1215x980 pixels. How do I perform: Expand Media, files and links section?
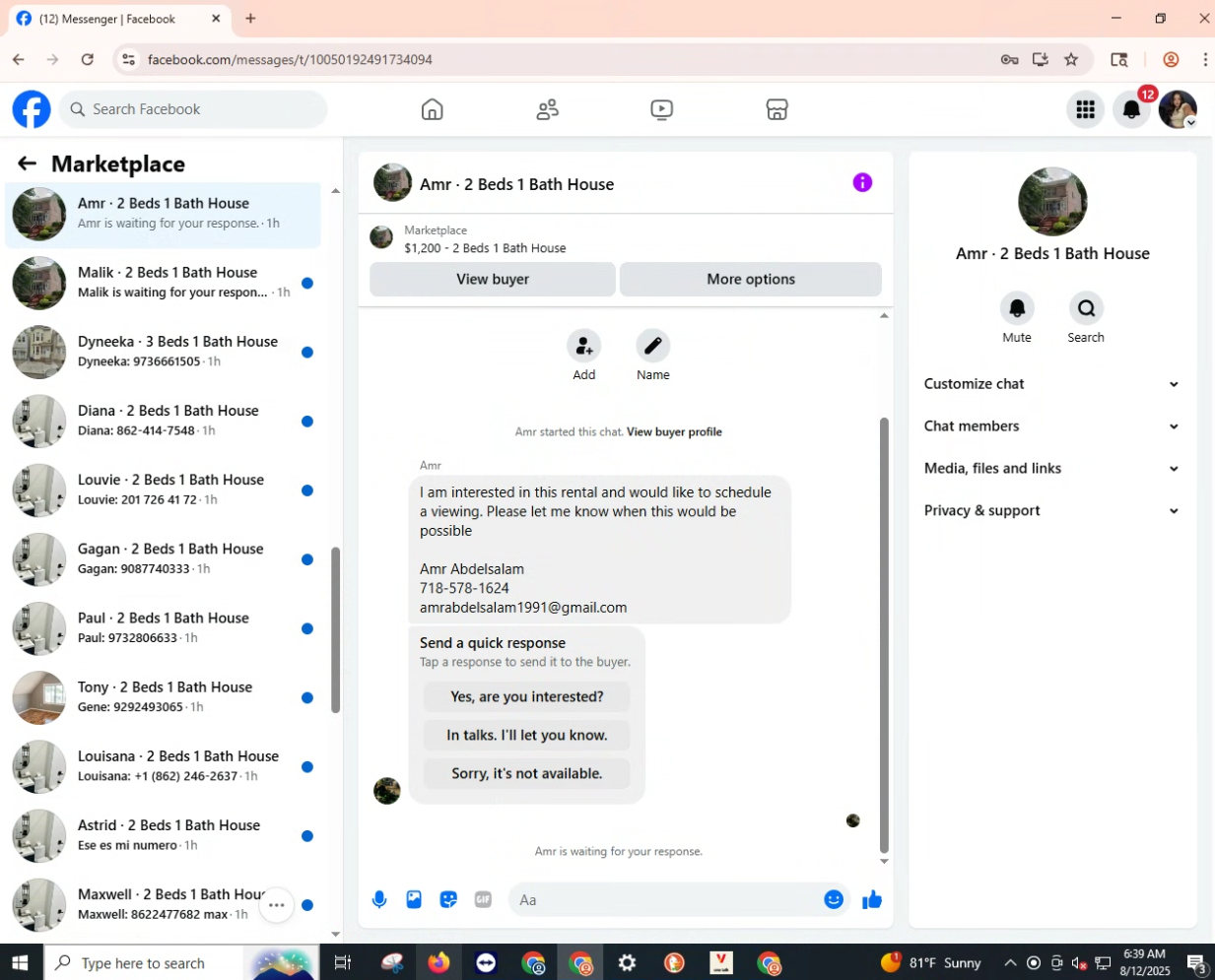pos(1051,469)
